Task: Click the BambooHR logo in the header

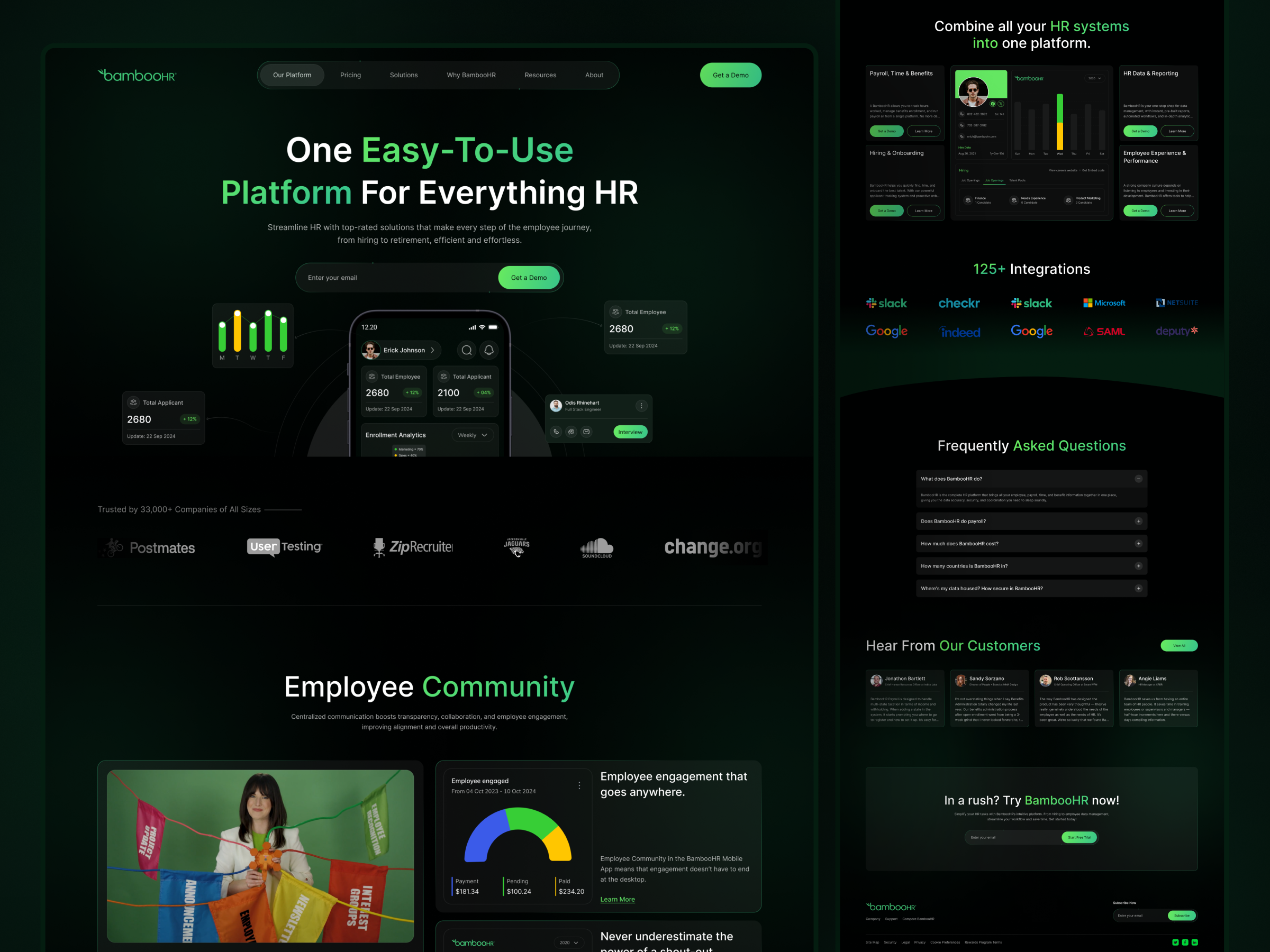Action: [137, 75]
